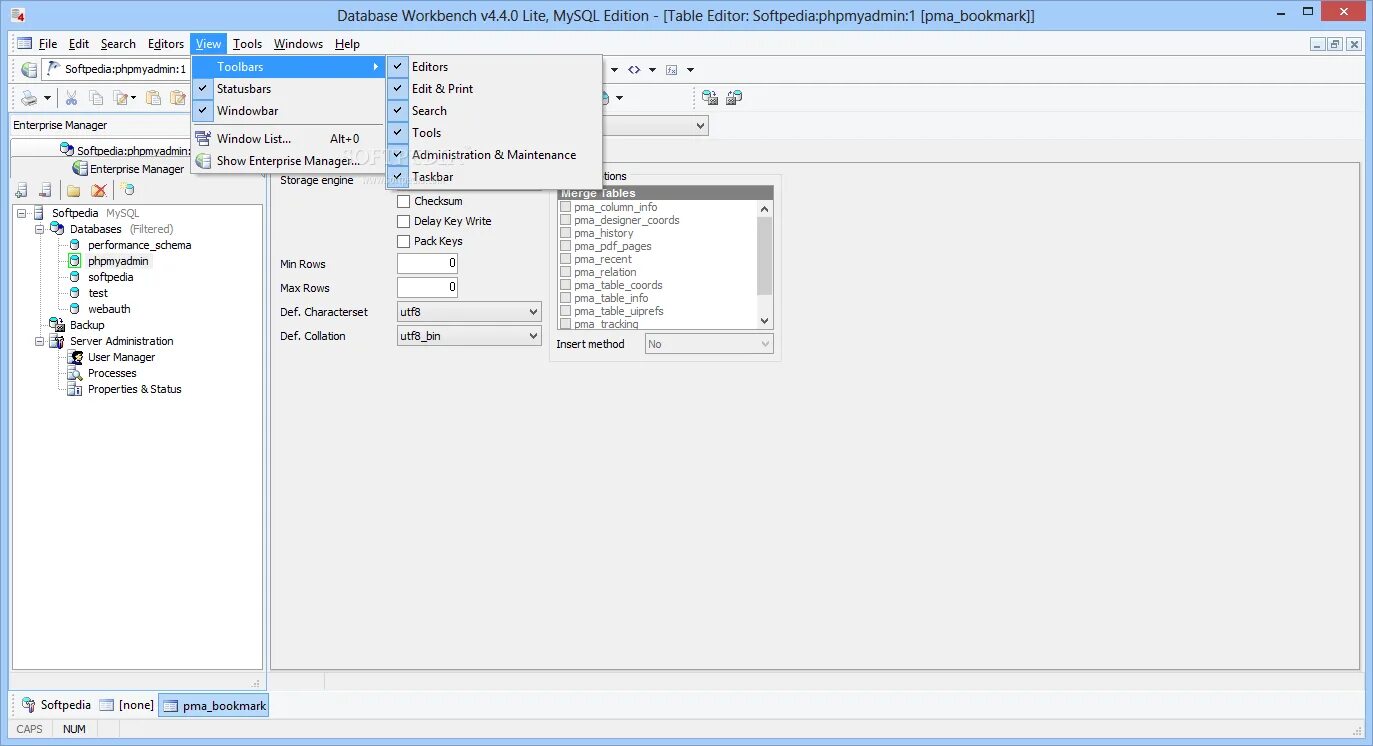This screenshot has height=746, width=1373.
Task: Open the Windows menu
Action: tap(298, 44)
